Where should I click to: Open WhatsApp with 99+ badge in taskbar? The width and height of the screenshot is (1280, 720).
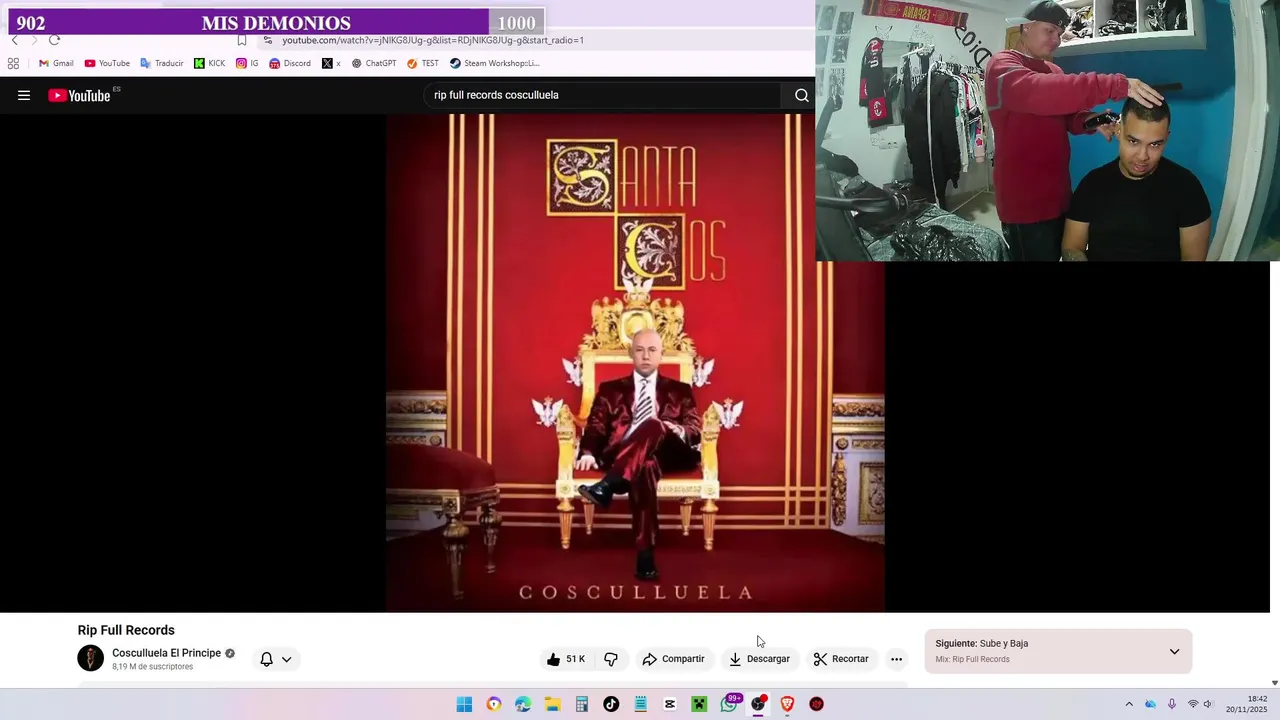click(729, 704)
